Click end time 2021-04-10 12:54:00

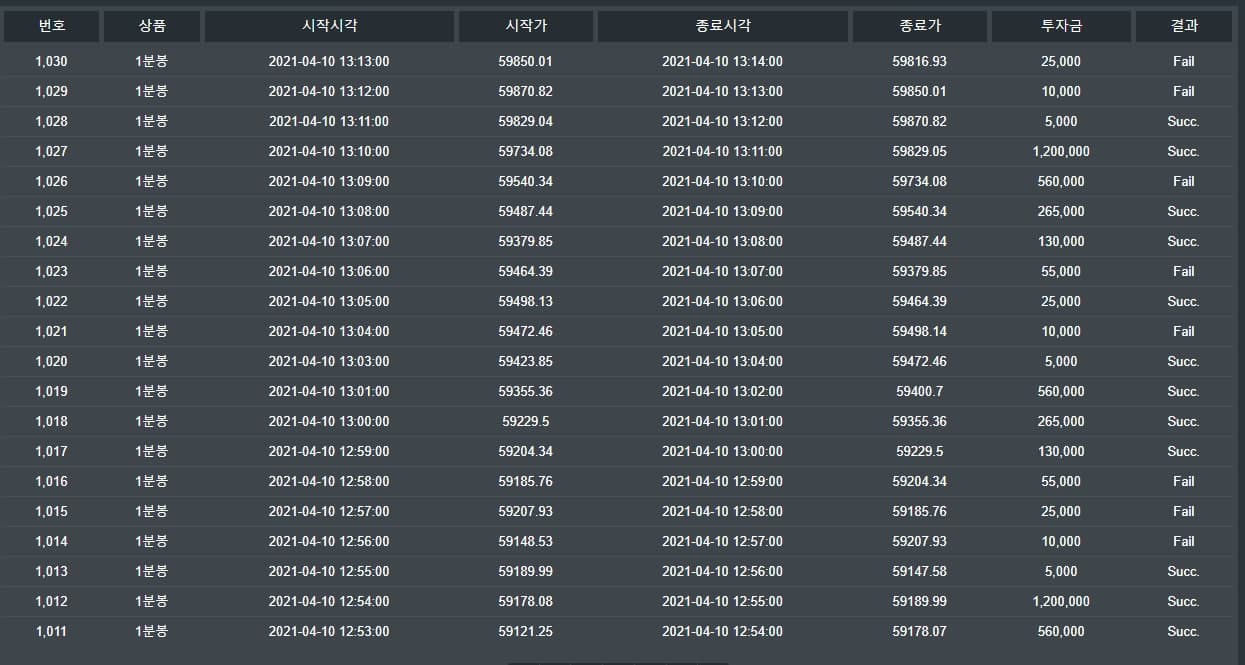722,631
